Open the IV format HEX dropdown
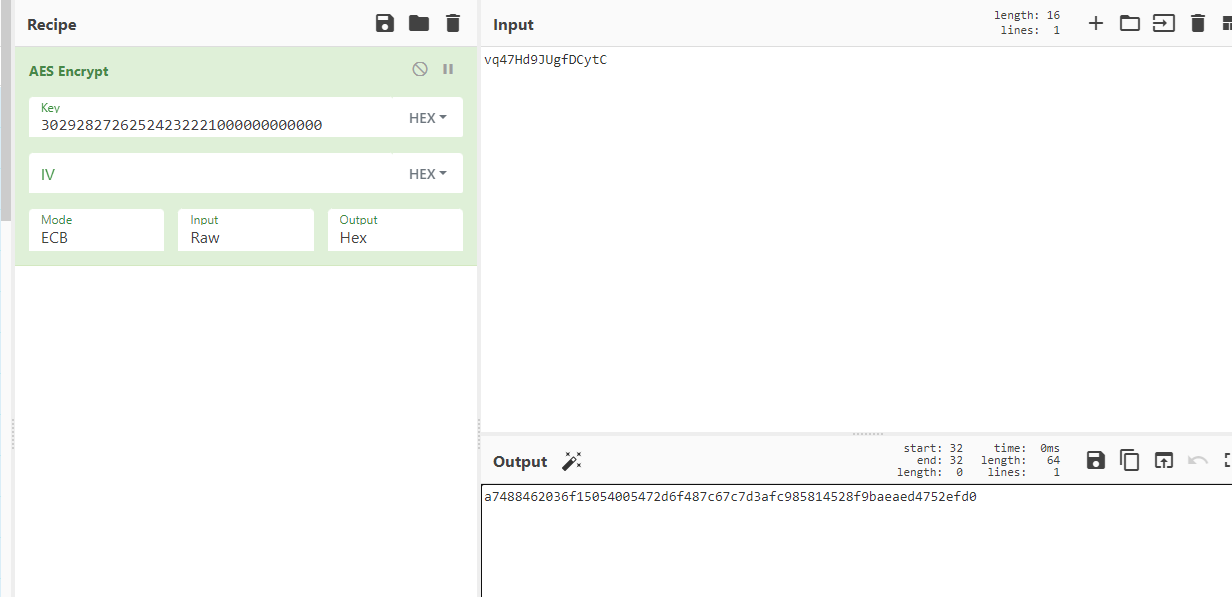This screenshot has width=1232, height=597. pyautogui.click(x=428, y=174)
